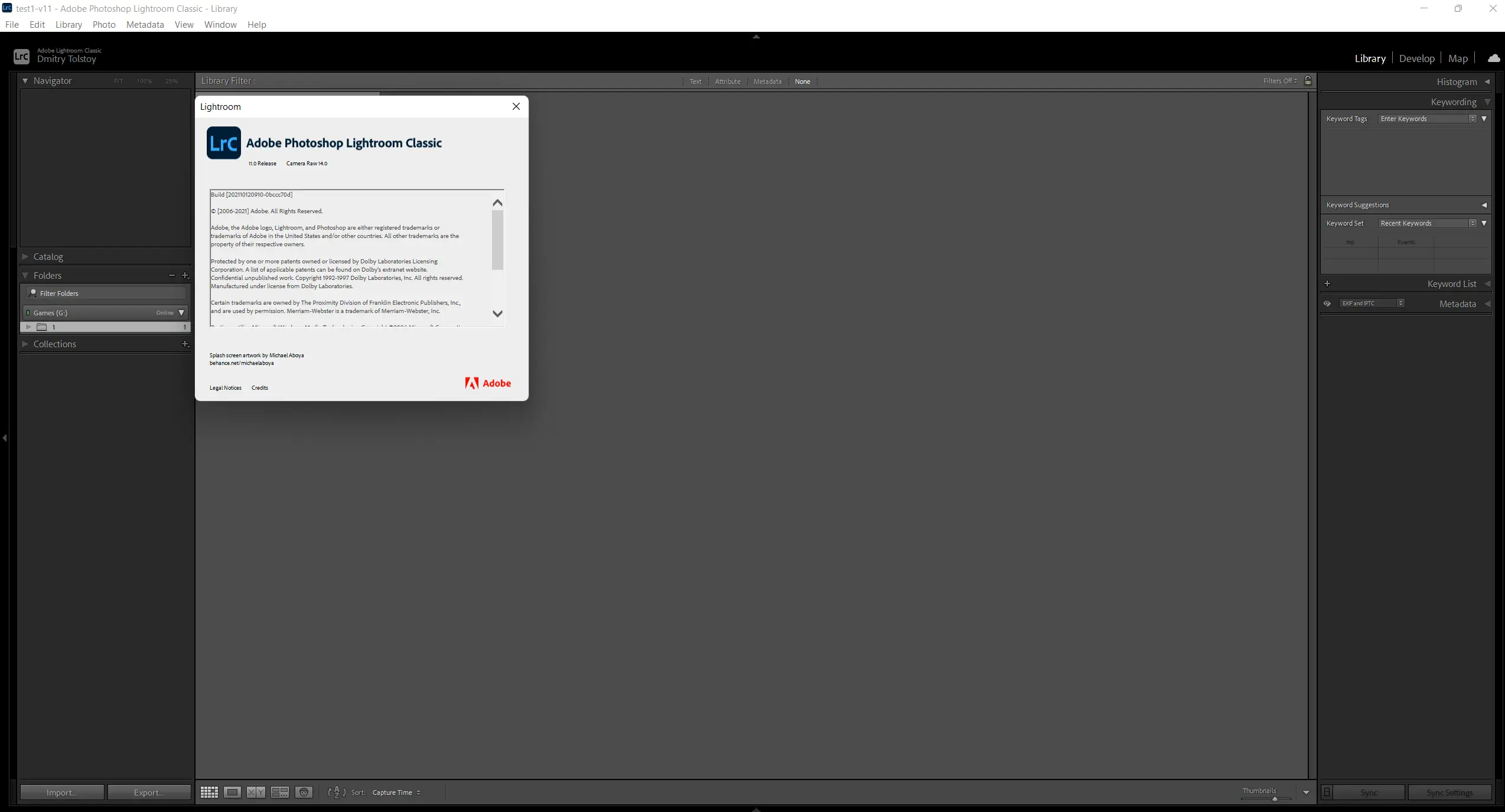1505x812 pixels.
Task: Adjust the Thumbnails size slider
Action: (x=1275, y=800)
